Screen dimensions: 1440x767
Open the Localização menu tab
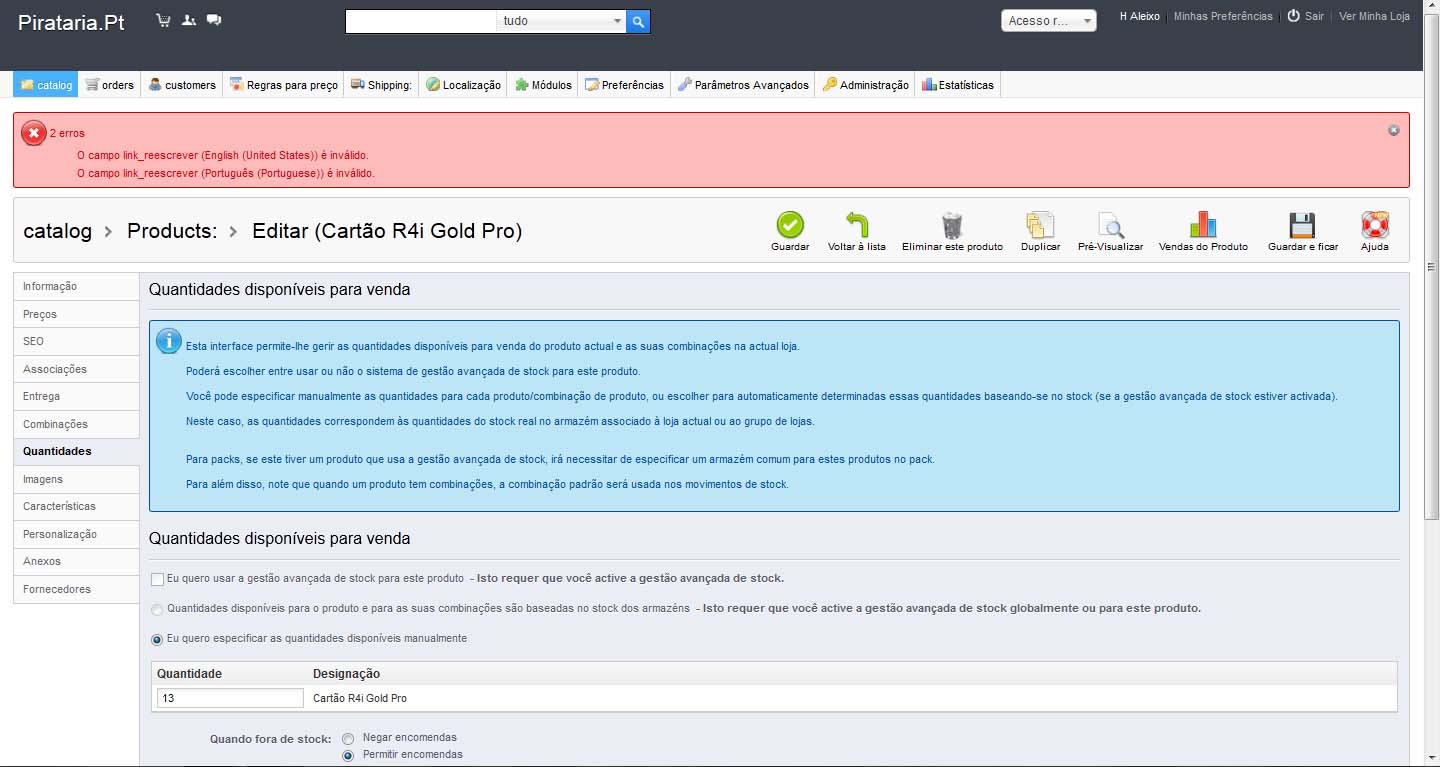463,85
